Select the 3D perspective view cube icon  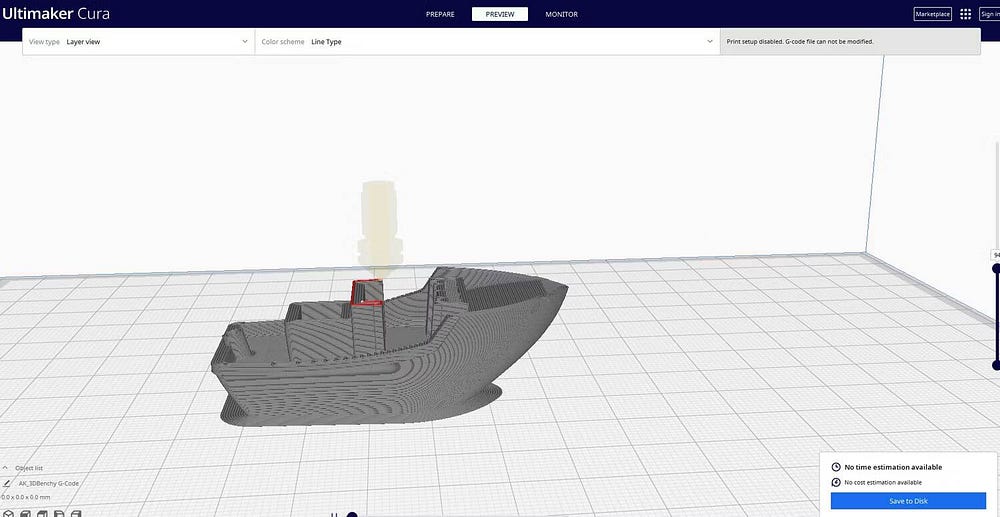[x=7, y=514]
